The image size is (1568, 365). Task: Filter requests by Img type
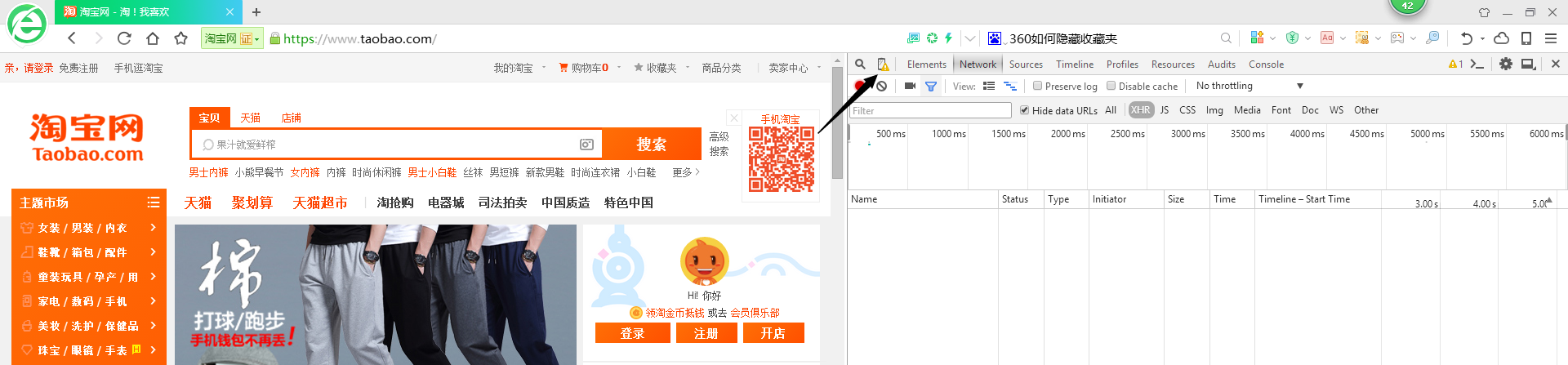pos(1214,110)
